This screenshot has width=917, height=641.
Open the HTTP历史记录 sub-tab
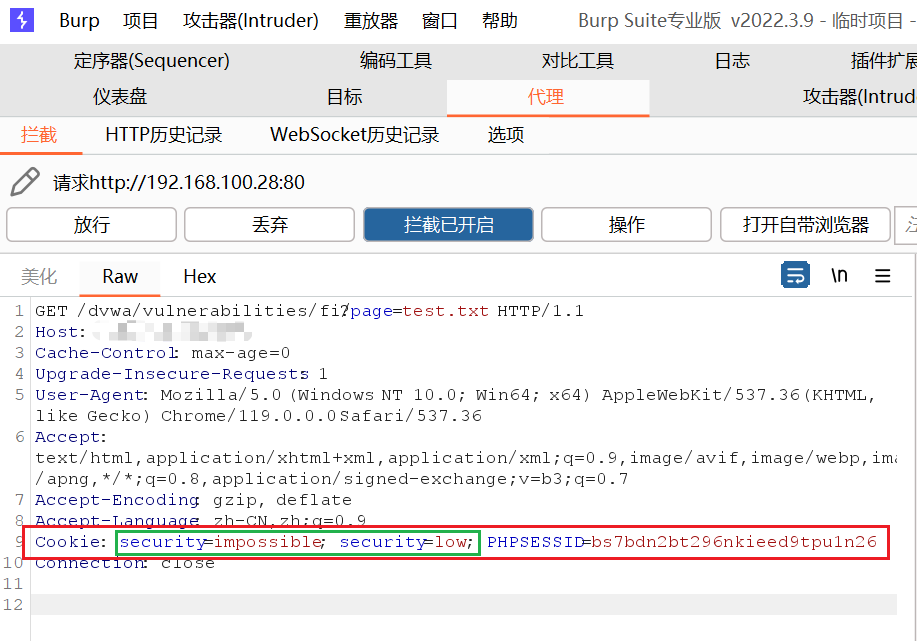tap(164, 135)
